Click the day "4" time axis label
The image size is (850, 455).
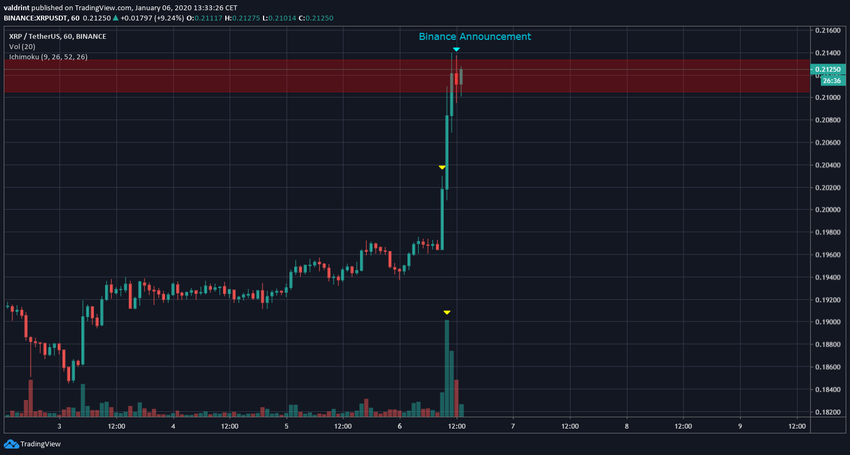[173, 426]
